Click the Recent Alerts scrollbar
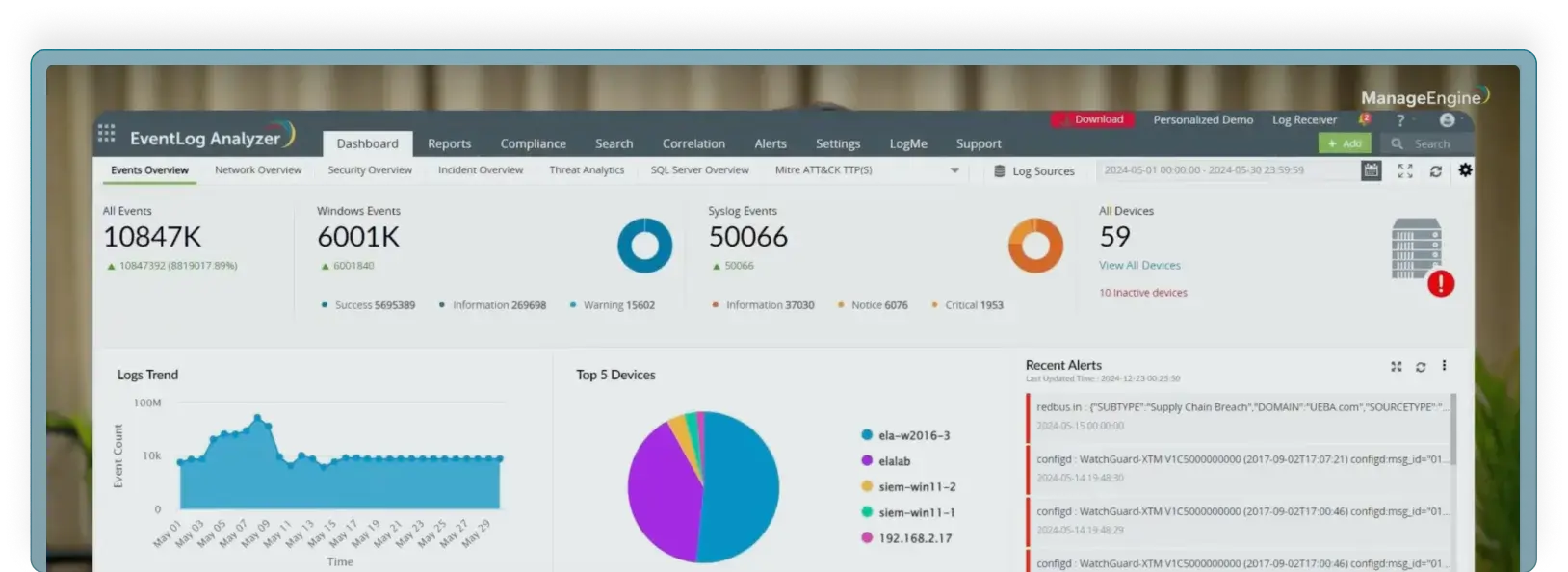 click(x=1453, y=429)
